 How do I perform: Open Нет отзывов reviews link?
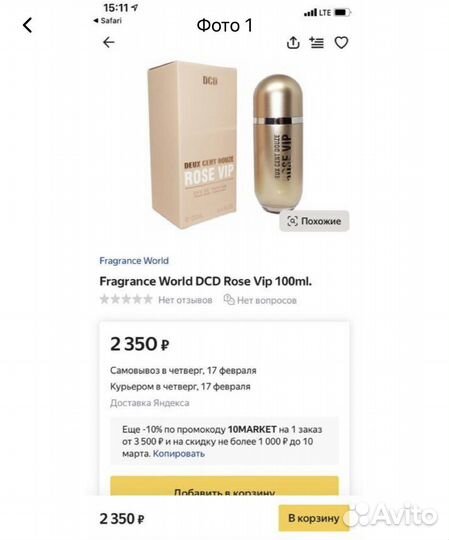point(185,300)
